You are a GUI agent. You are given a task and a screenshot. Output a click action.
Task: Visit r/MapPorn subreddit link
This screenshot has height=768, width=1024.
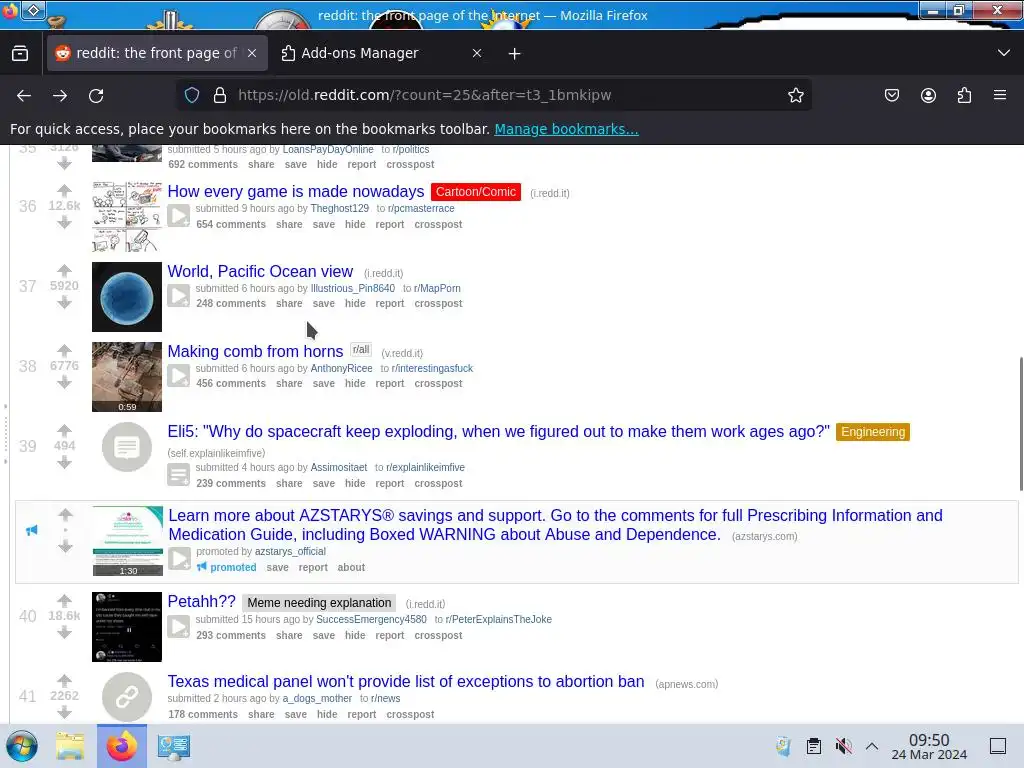click(437, 288)
